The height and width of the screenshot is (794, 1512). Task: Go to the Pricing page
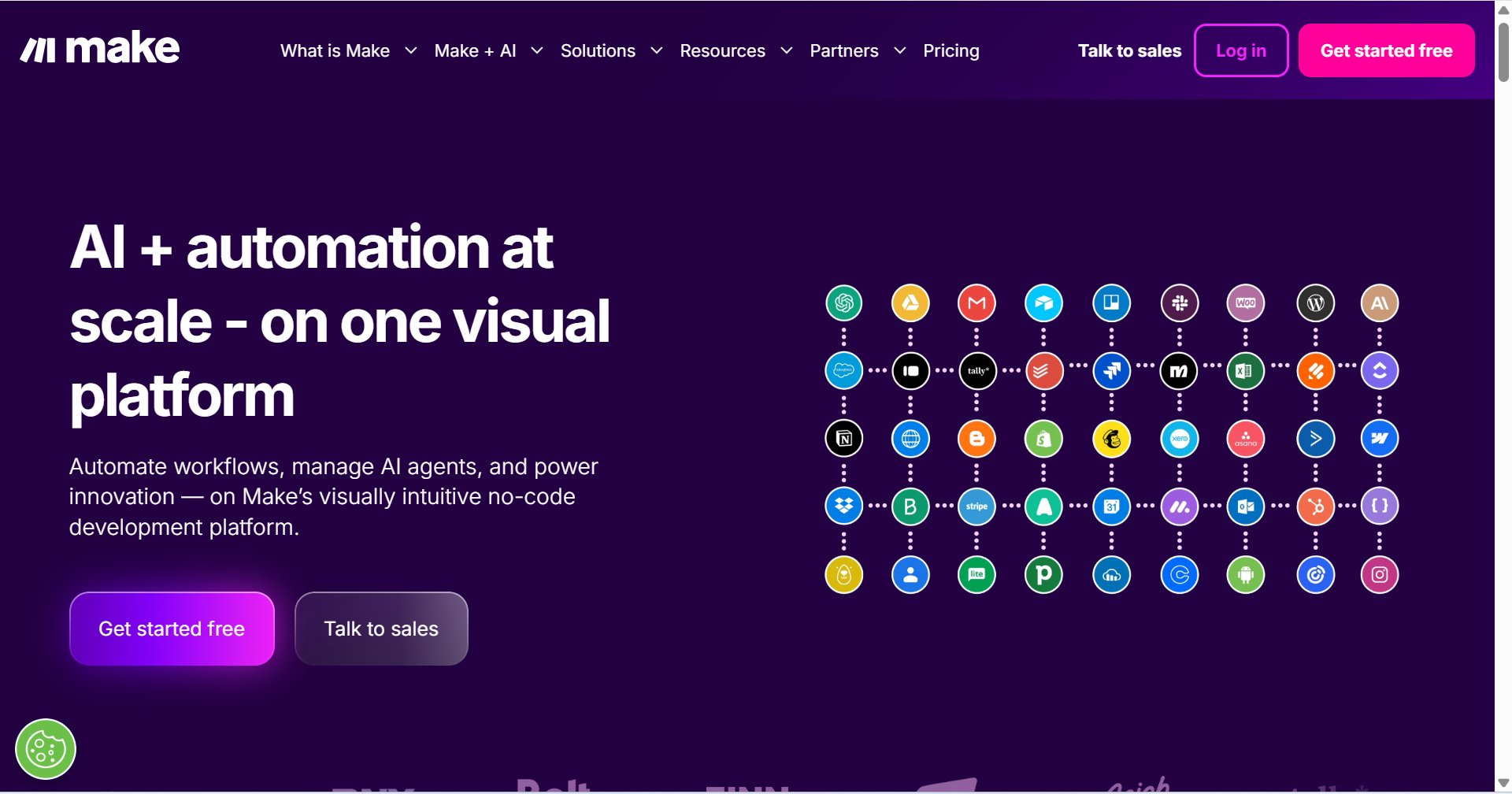(x=951, y=51)
